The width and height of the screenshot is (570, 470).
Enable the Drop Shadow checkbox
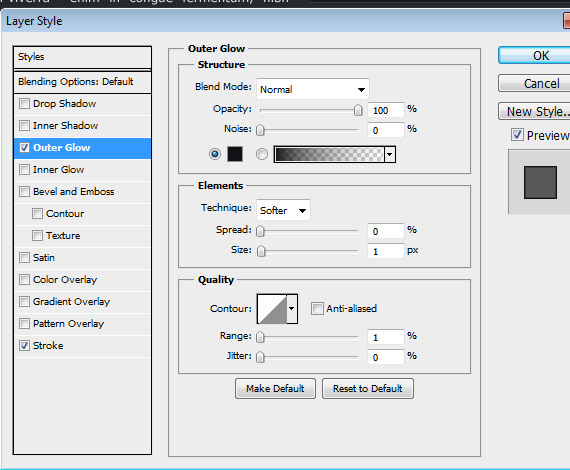24,104
